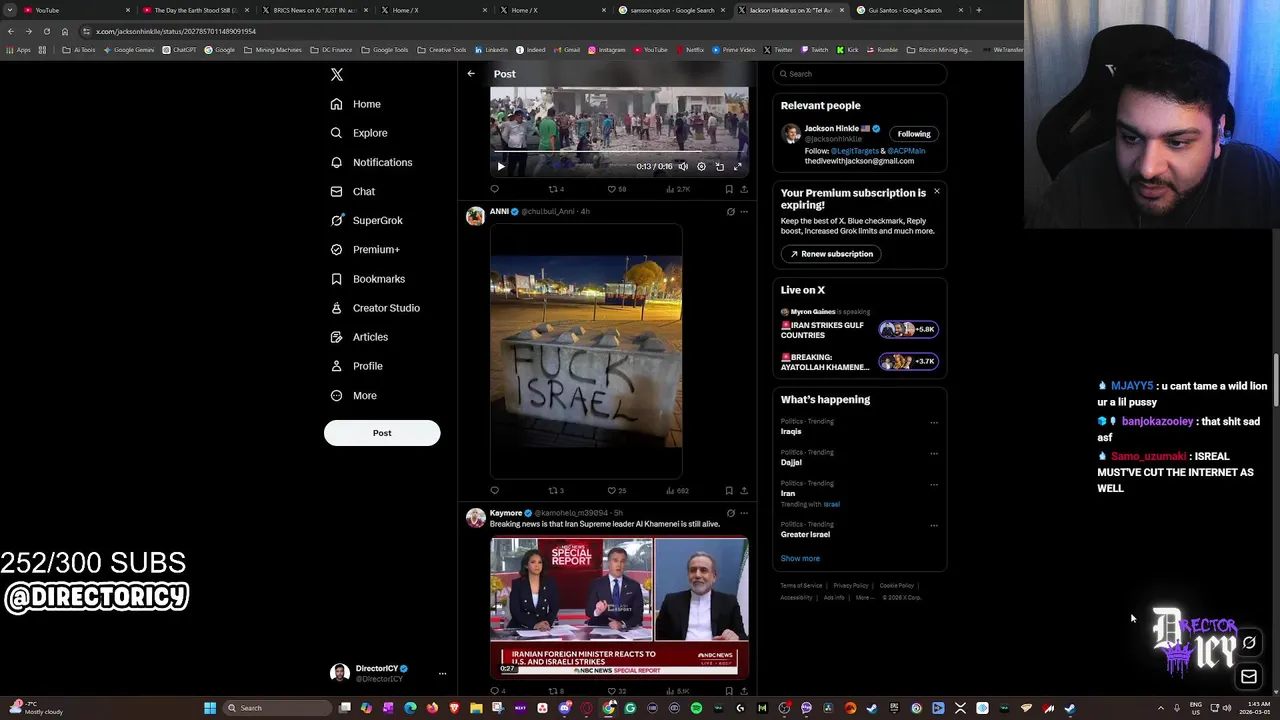The image size is (1280, 720).
Task: Expand the footer More options
Action: (863, 598)
